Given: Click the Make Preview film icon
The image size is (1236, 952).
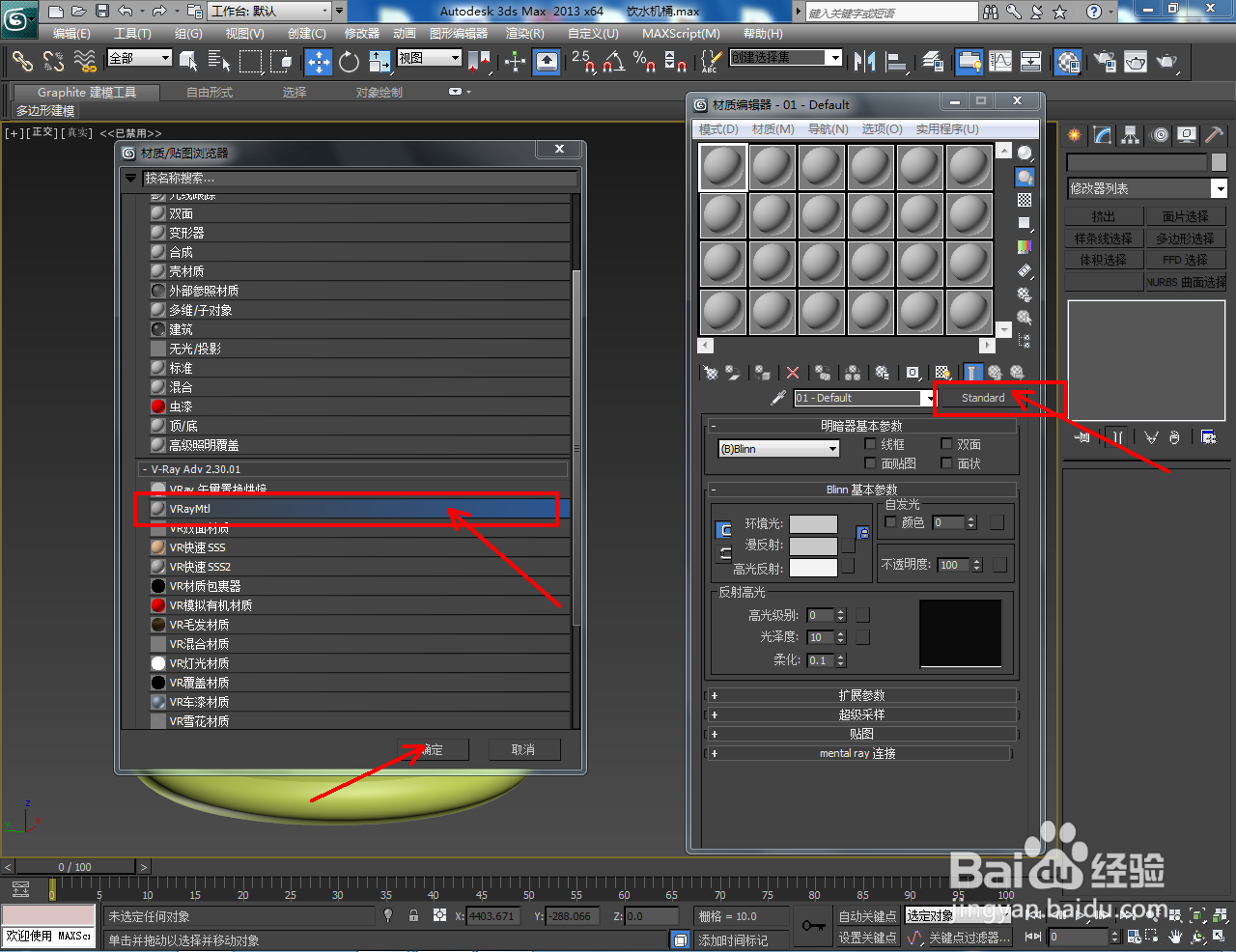Looking at the screenshot, I should 1025,271.
